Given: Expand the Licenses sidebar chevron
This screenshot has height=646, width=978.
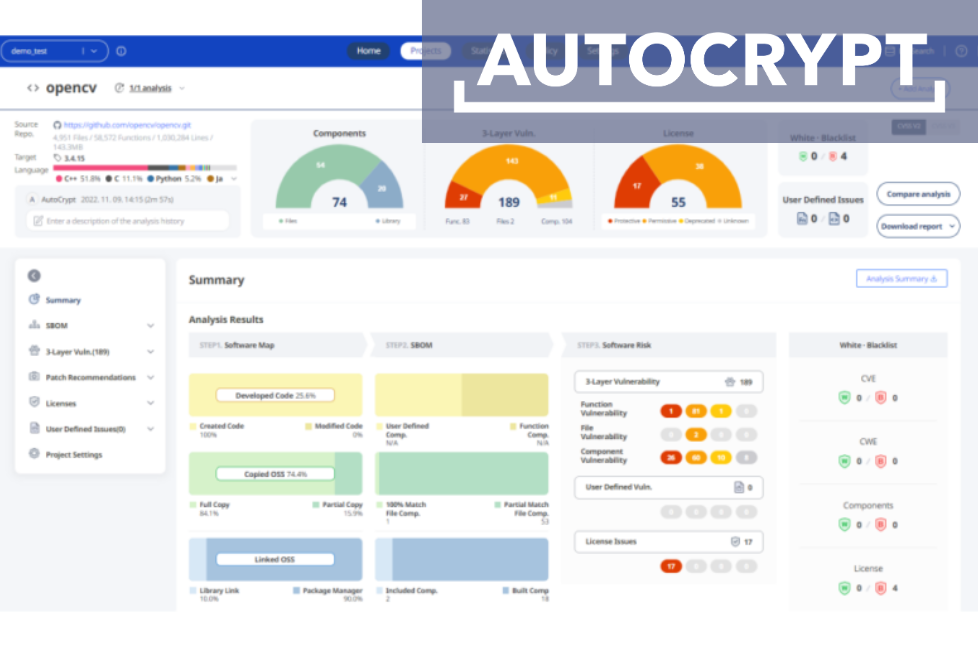Looking at the screenshot, I should (150, 403).
